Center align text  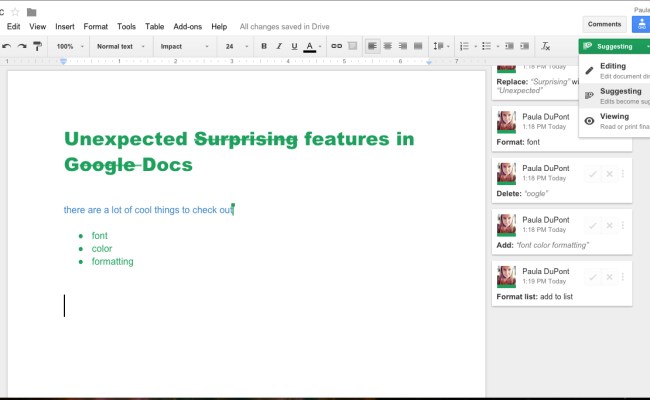(388, 46)
